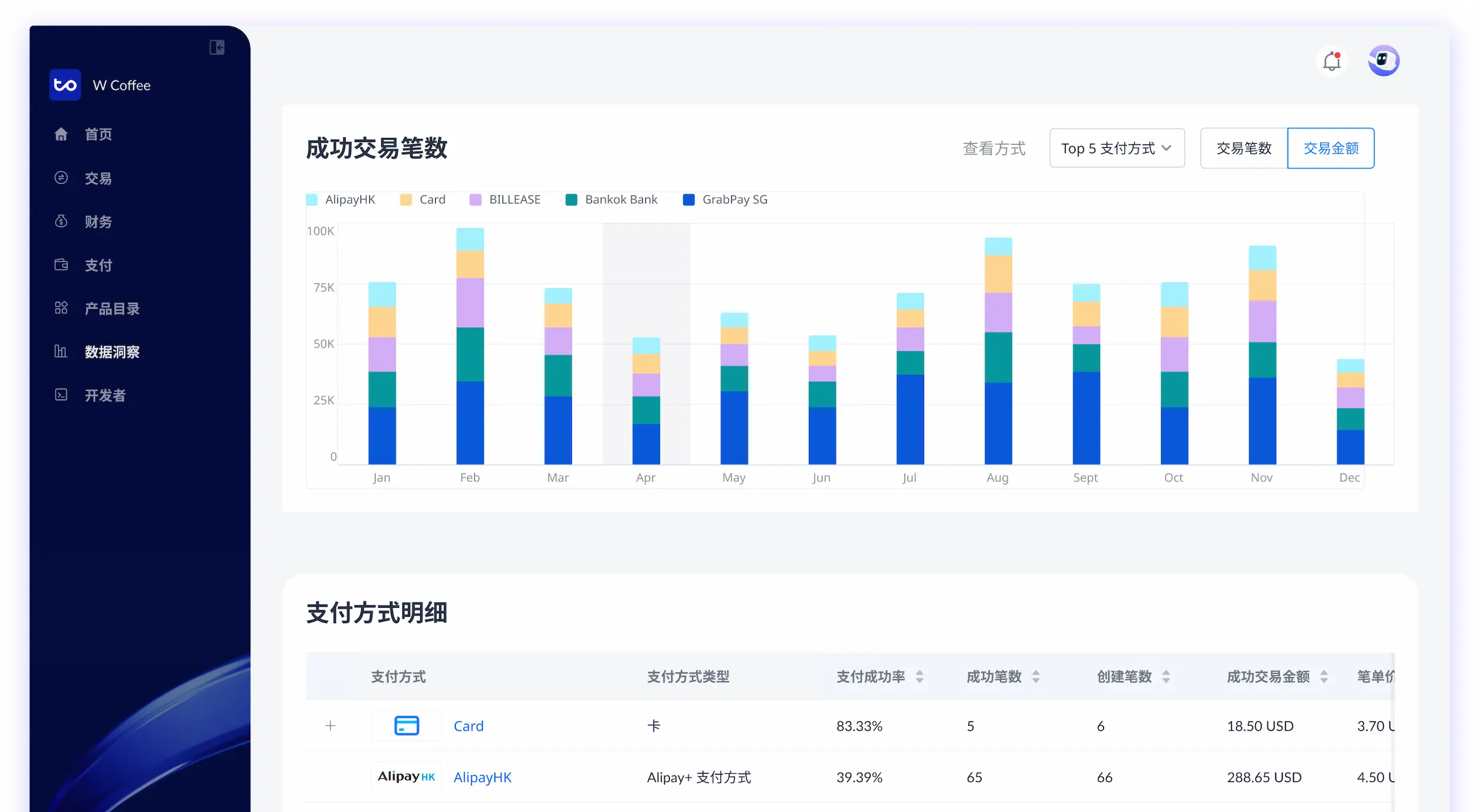Click the Alipay+ 支付方式 type cell
Screen dimensions: 1480x812
click(699, 777)
